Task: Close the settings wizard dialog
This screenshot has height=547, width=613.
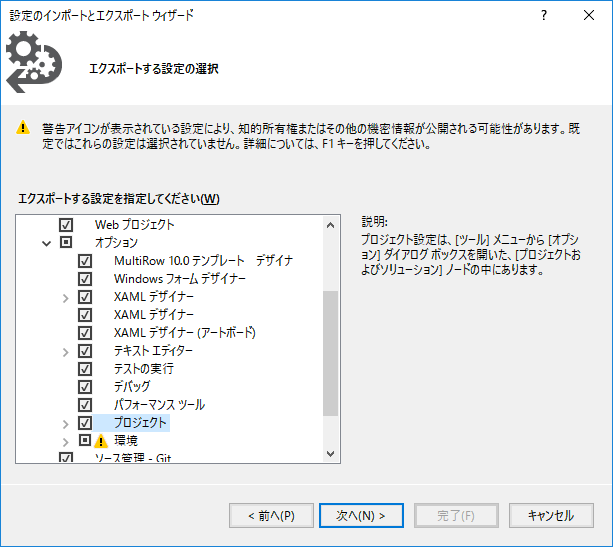Action: click(x=589, y=16)
